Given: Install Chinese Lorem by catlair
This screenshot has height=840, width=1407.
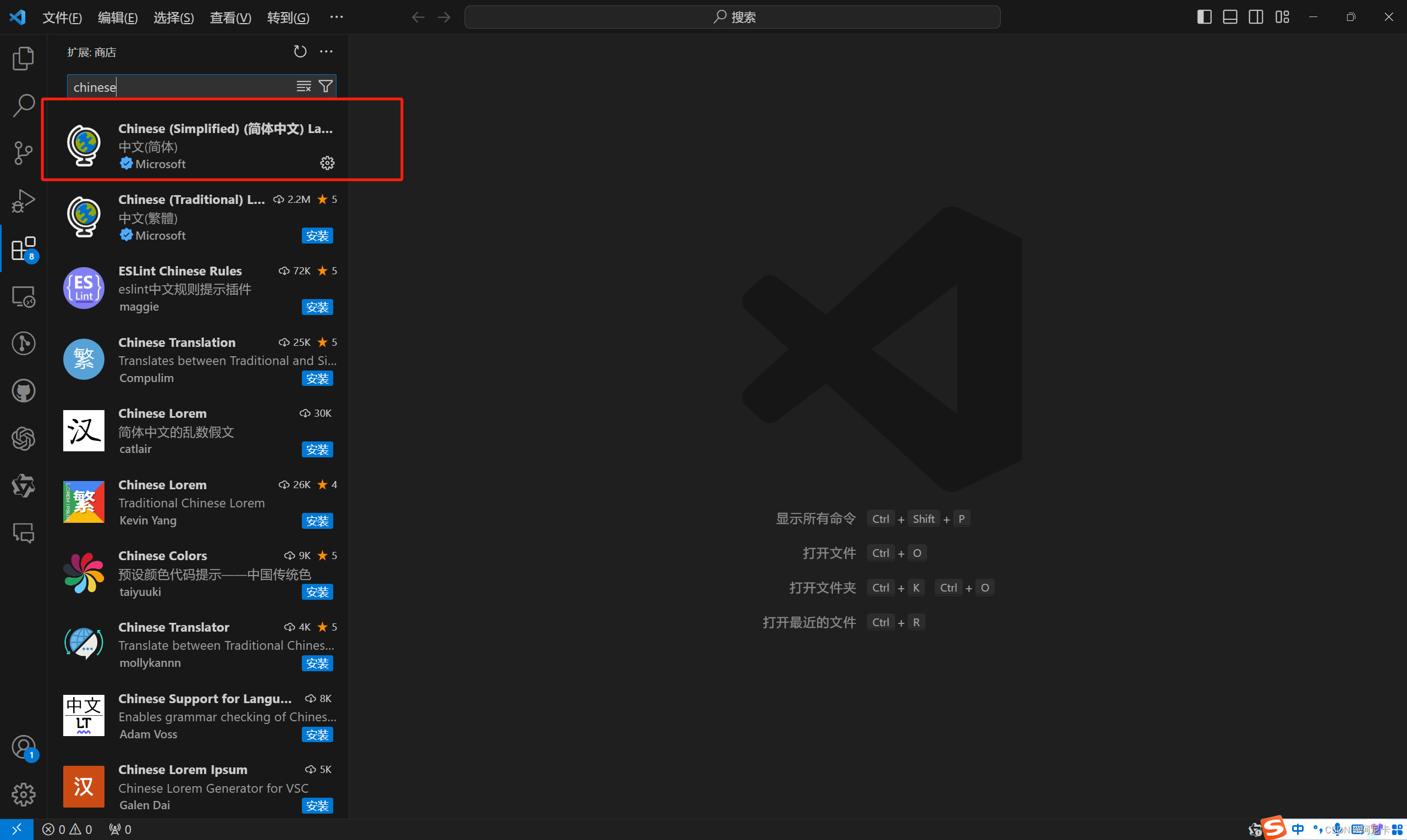Looking at the screenshot, I should pyautogui.click(x=317, y=450).
